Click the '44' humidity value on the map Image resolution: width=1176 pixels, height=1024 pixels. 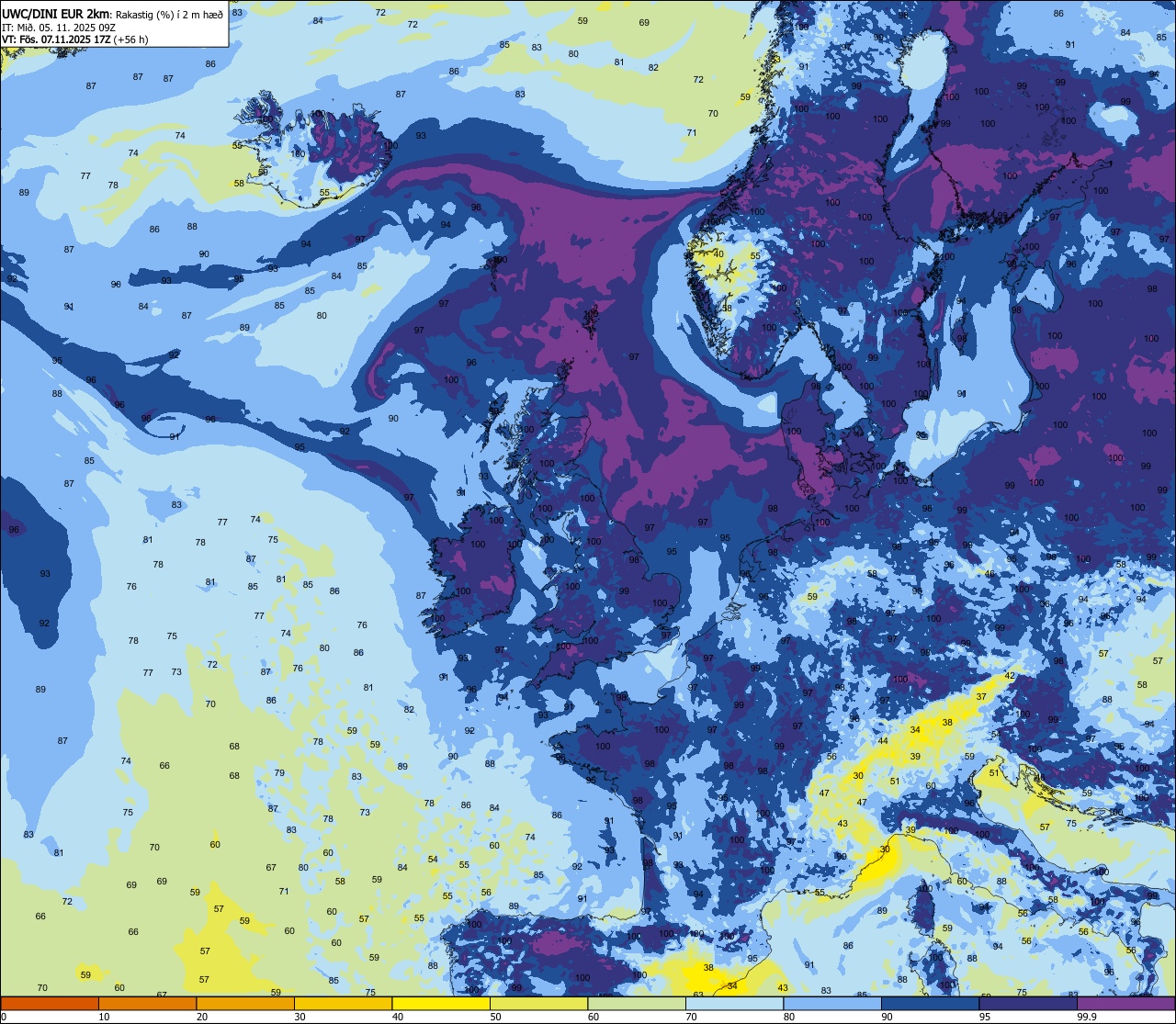click(883, 740)
